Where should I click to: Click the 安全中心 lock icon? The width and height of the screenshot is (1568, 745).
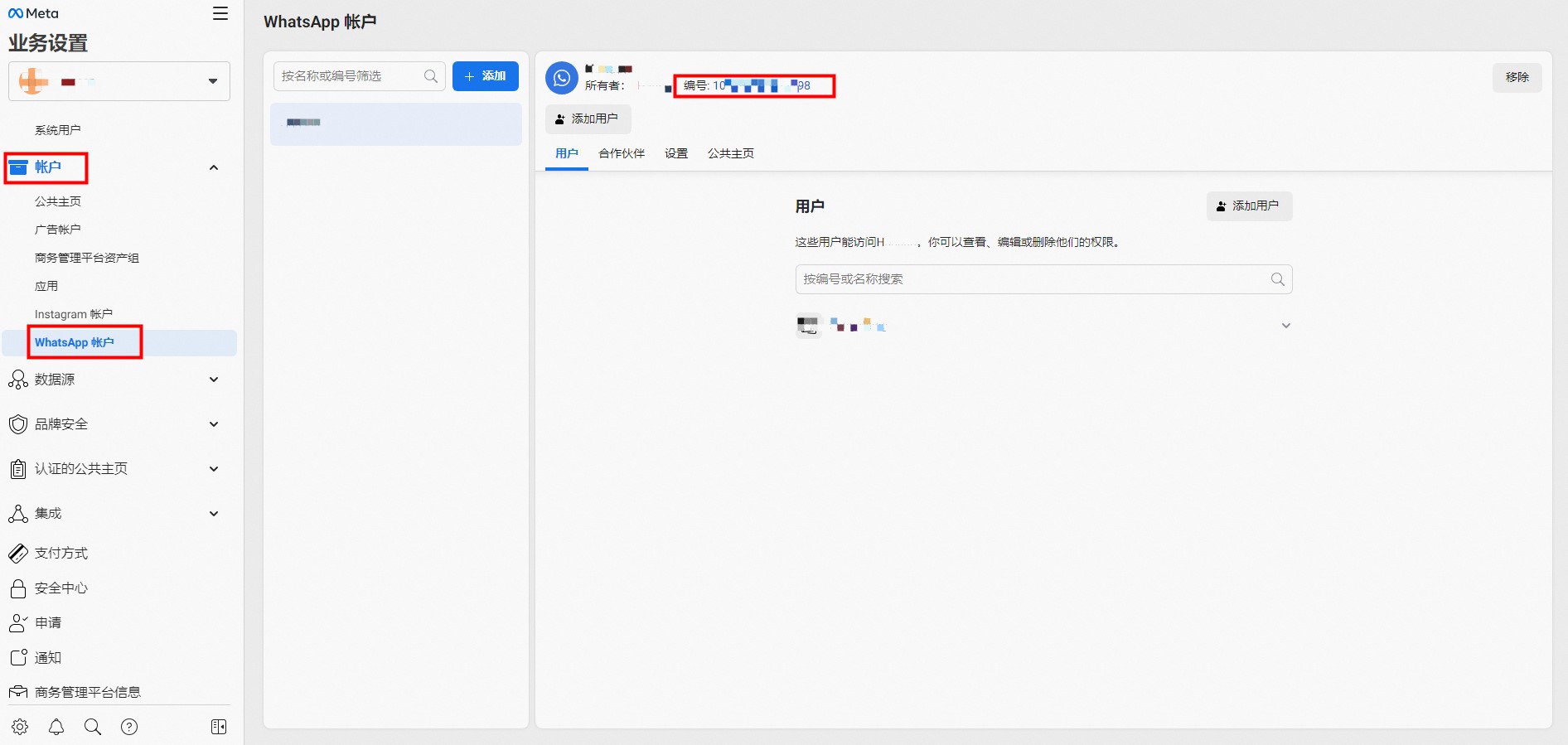[18, 588]
